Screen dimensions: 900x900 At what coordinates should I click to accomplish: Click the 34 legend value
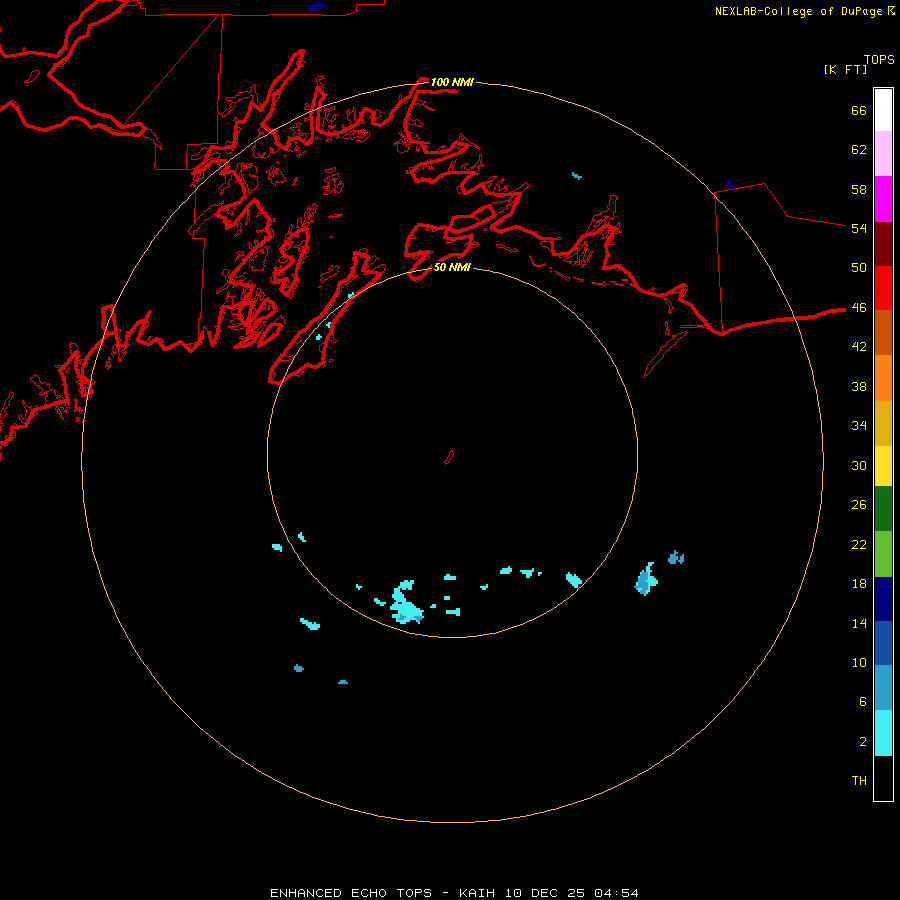click(859, 426)
